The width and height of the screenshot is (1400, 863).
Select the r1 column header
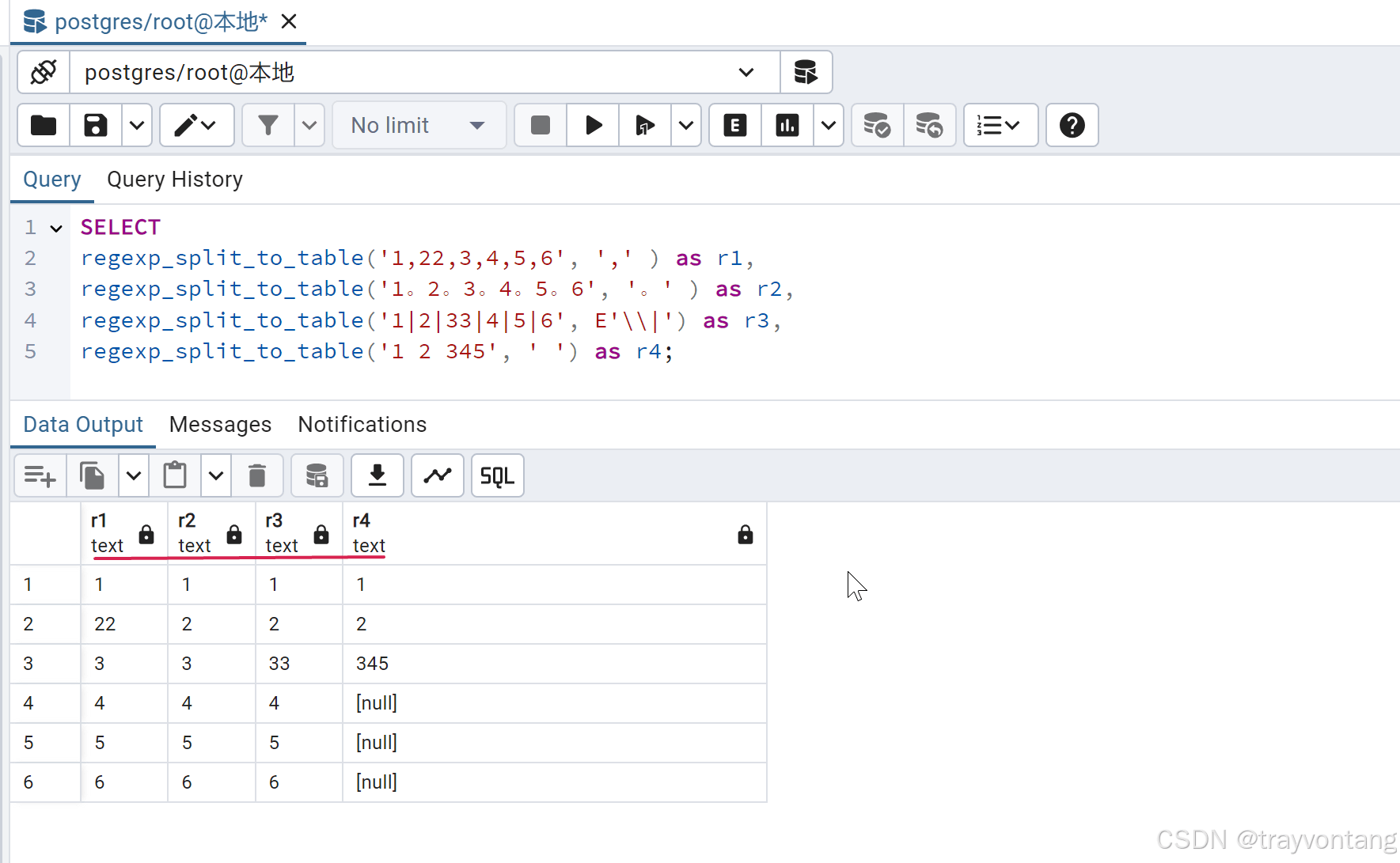(124, 533)
